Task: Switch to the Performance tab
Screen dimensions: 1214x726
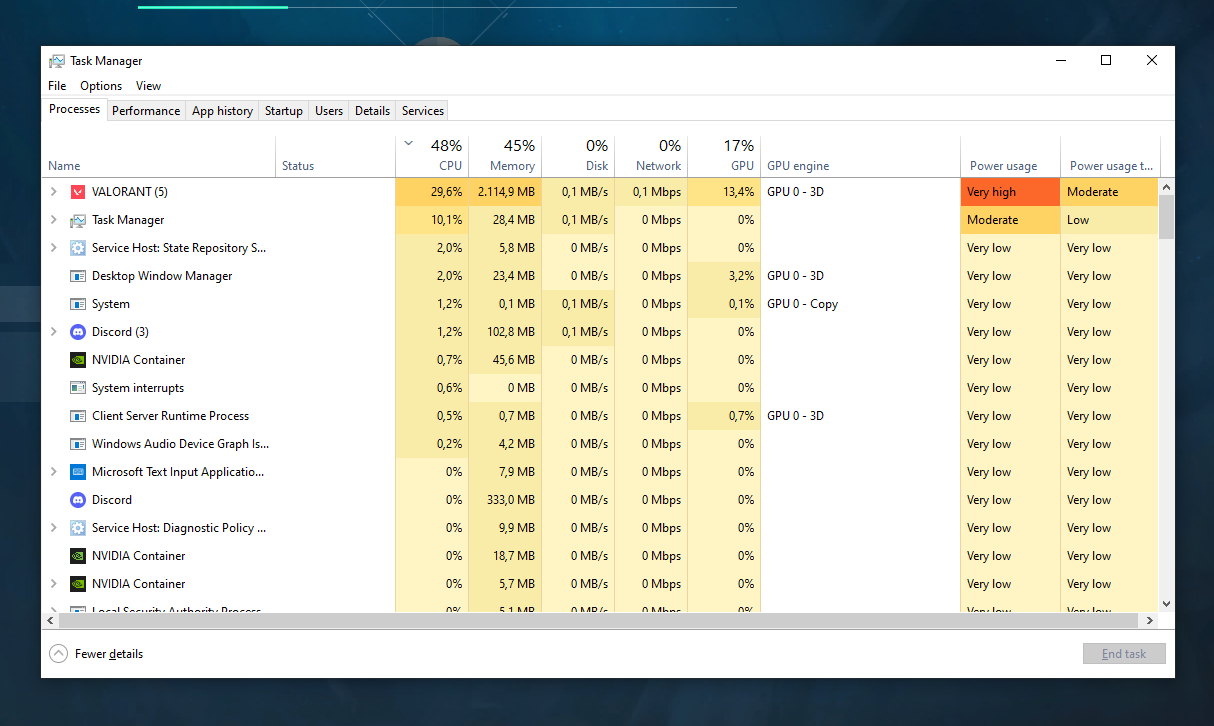Action: pyautogui.click(x=146, y=111)
